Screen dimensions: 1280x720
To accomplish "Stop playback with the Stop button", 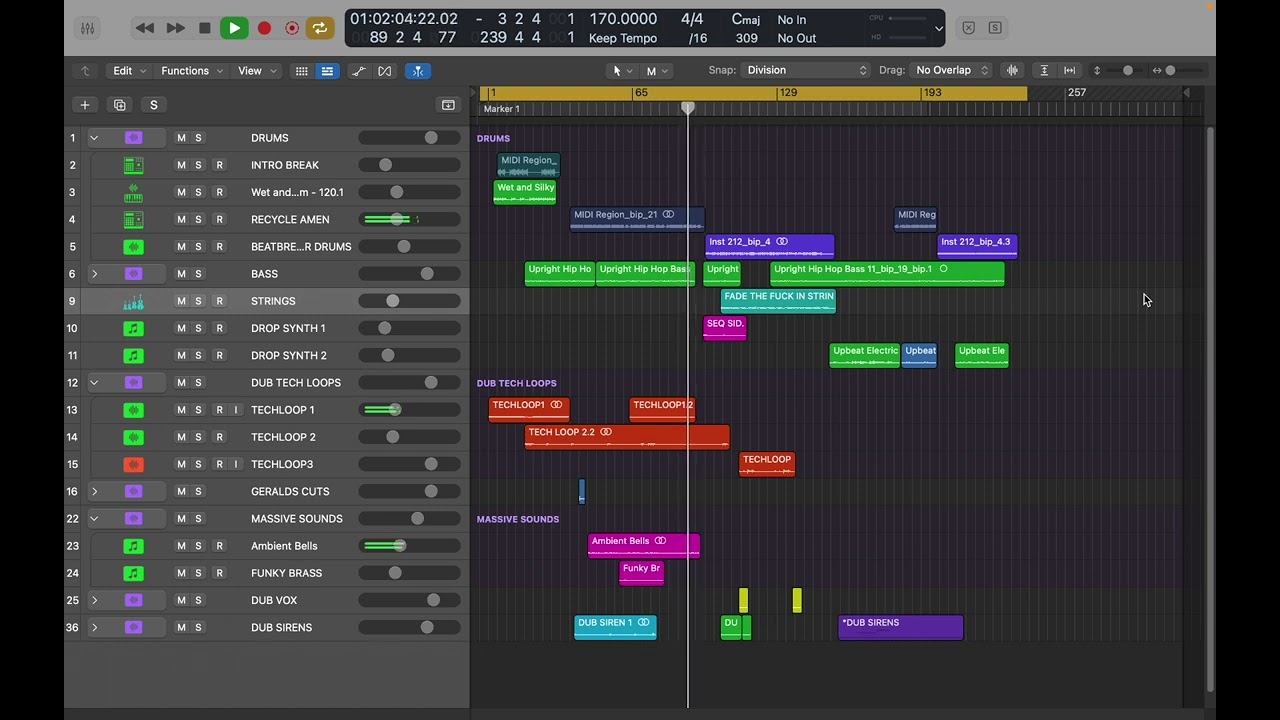I will pyautogui.click(x=205, y=28).
